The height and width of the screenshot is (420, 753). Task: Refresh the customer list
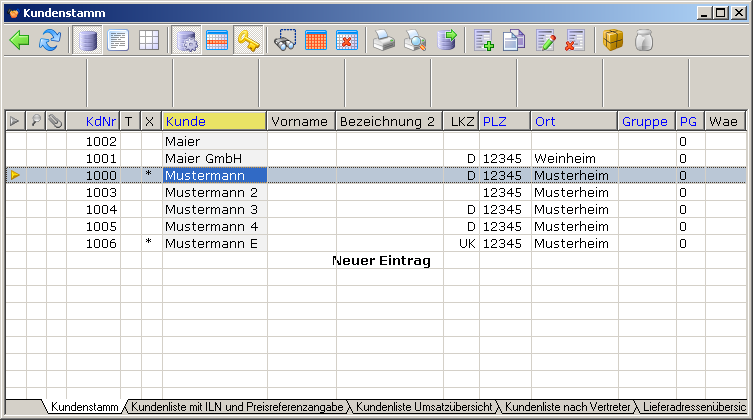tap(50, 41)
